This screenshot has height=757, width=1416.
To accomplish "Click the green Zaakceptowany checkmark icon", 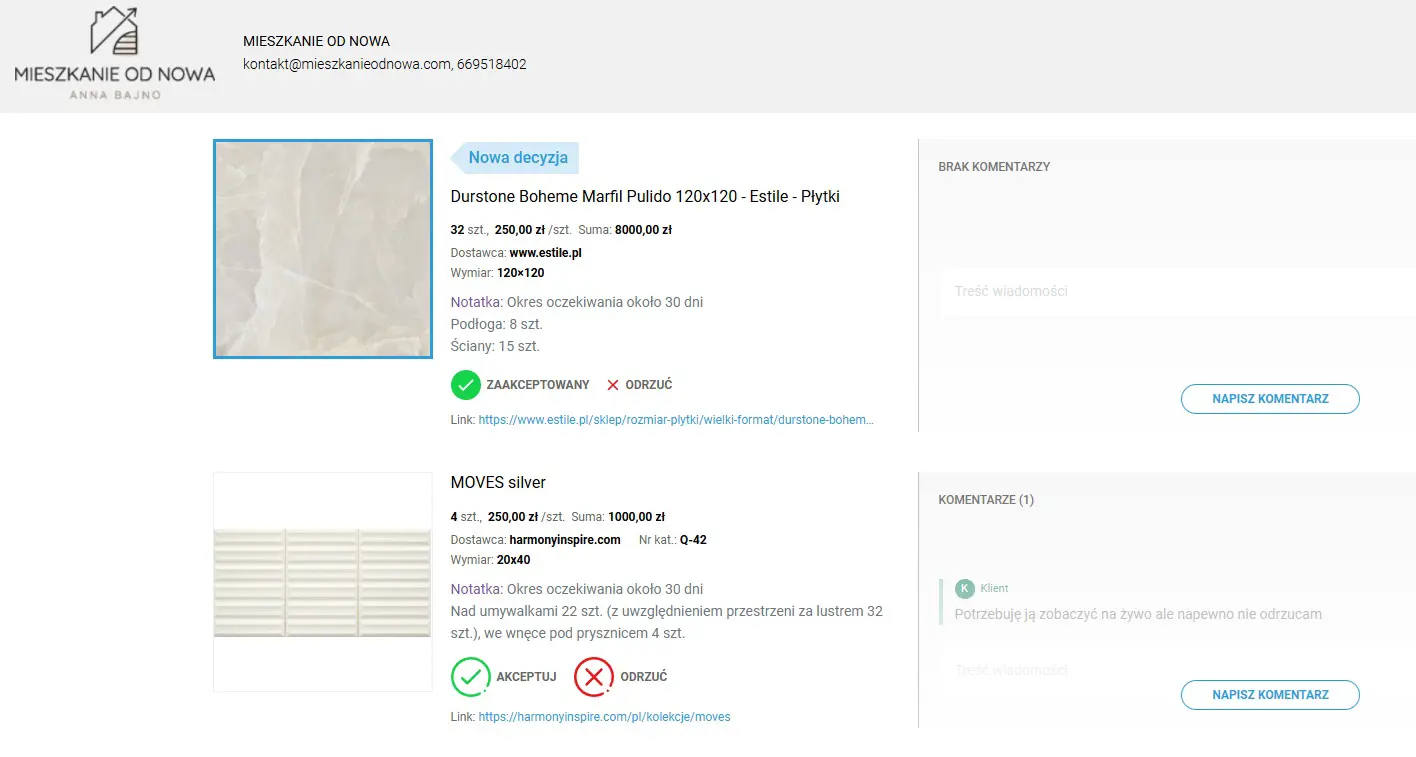I will coord(465,385).
